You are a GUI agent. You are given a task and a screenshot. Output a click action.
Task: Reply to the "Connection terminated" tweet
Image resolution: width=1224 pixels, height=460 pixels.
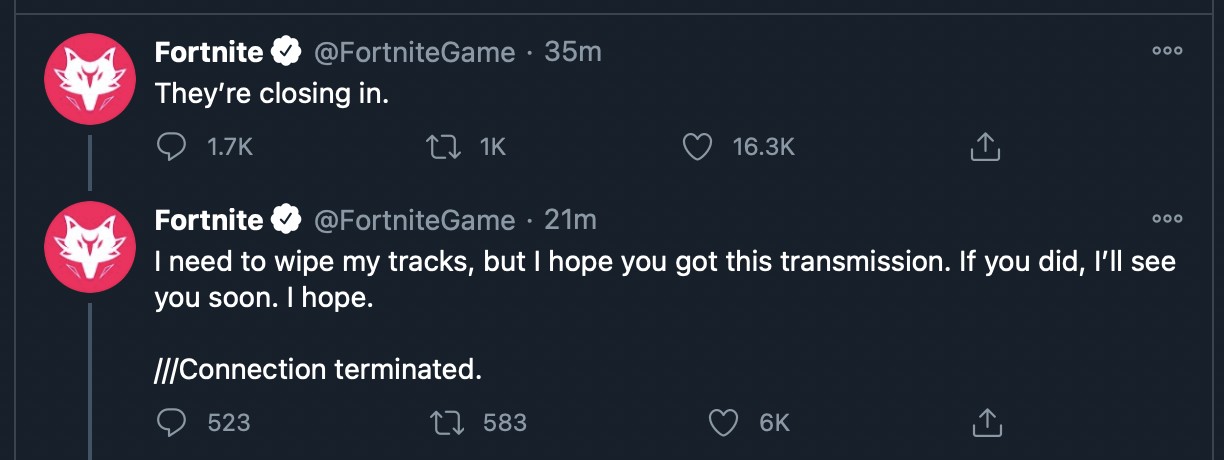click(173, 422)
